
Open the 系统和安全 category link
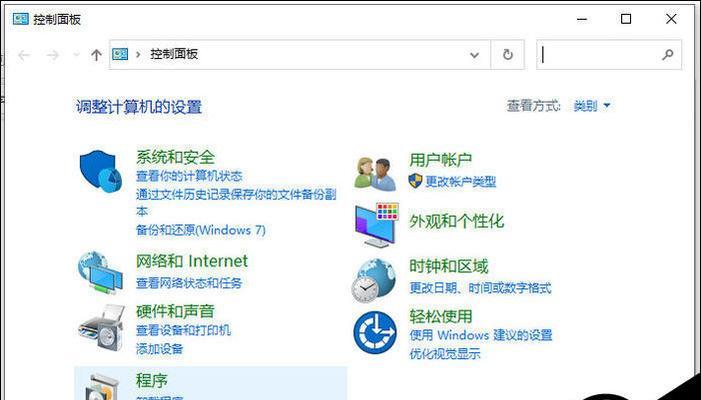tap(176, 157)
